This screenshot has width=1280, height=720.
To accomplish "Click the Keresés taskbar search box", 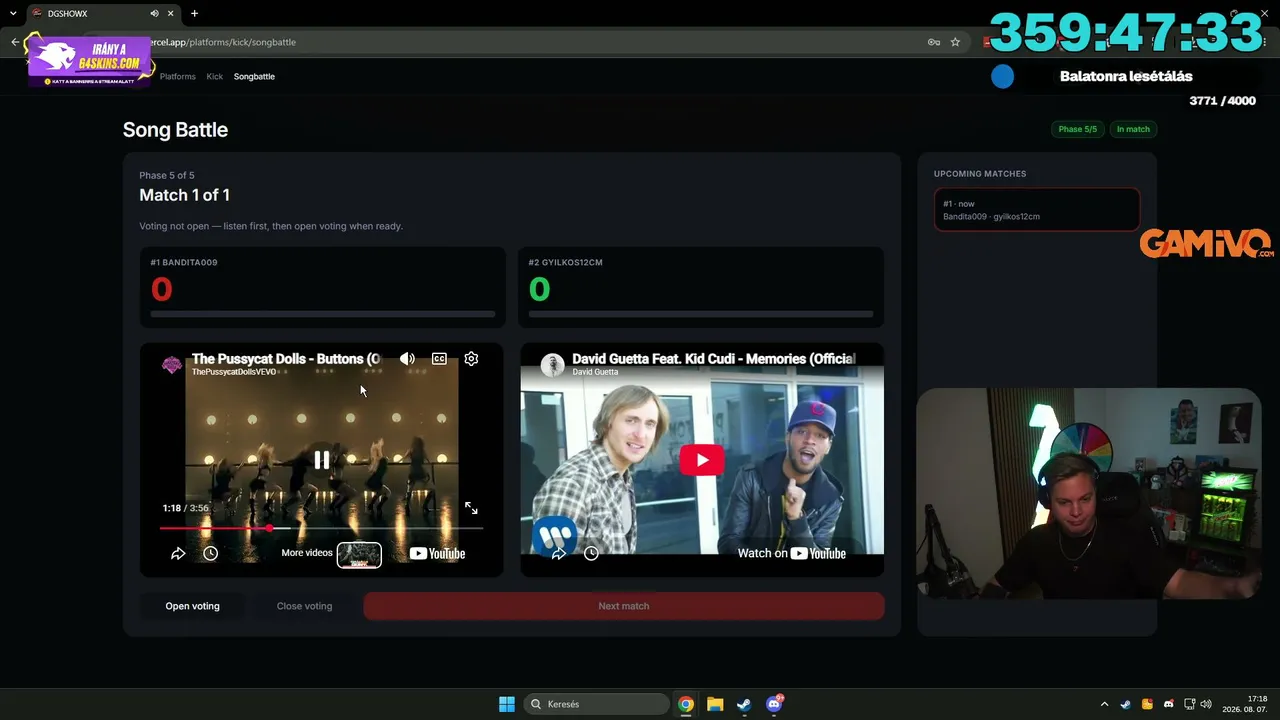I will 597,704.
